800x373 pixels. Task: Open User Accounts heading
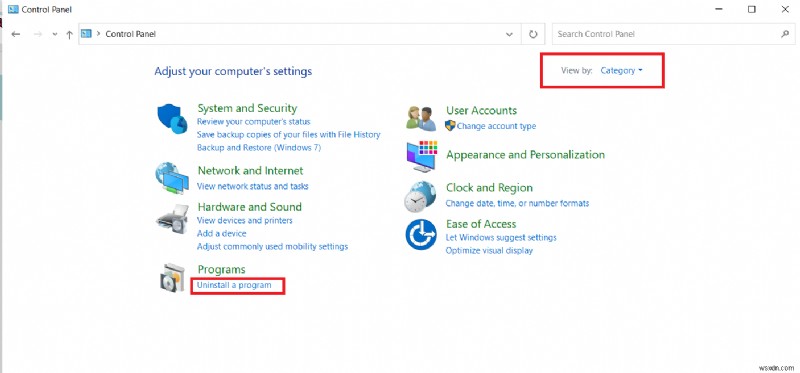pyautogui.click(x=481, y=110)
